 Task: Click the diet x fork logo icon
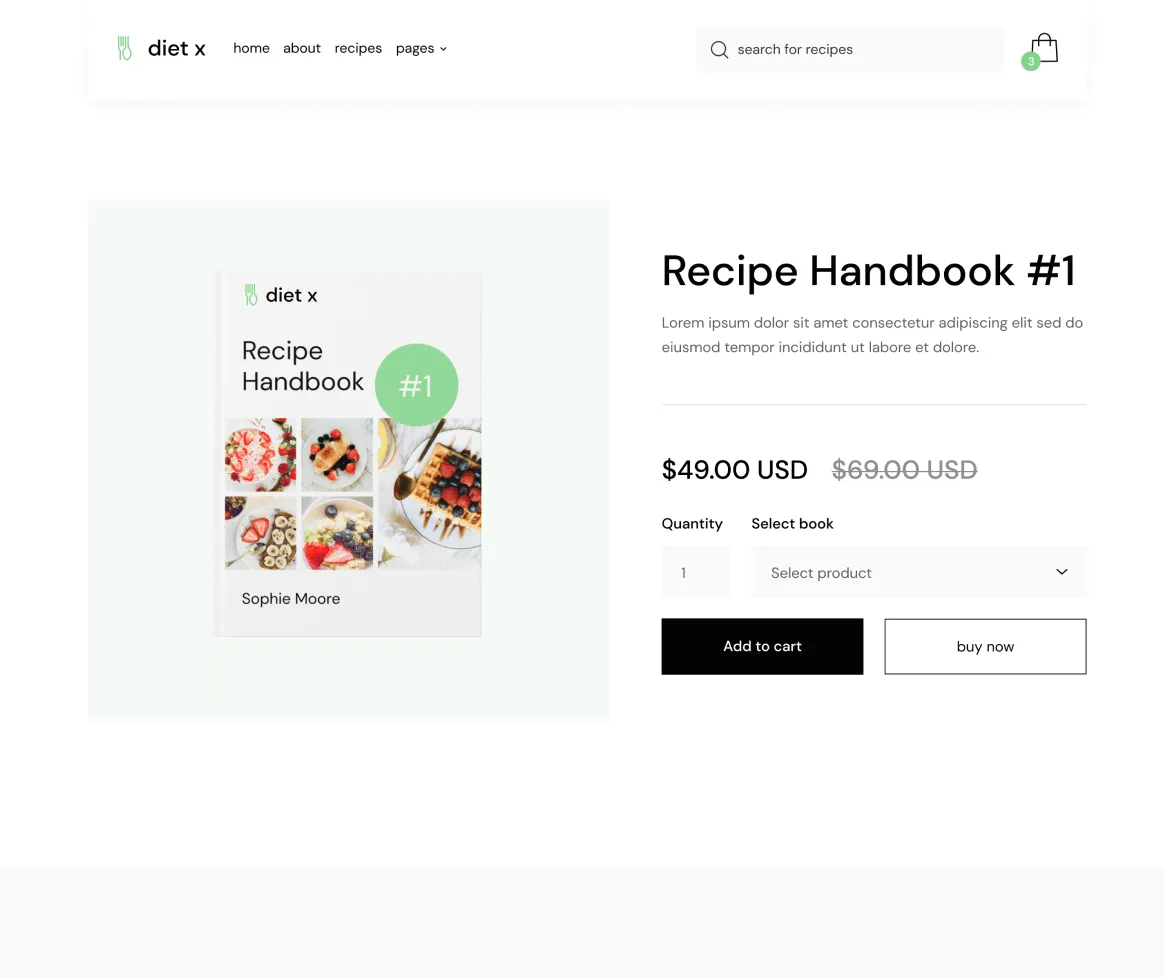pos(124,47)
